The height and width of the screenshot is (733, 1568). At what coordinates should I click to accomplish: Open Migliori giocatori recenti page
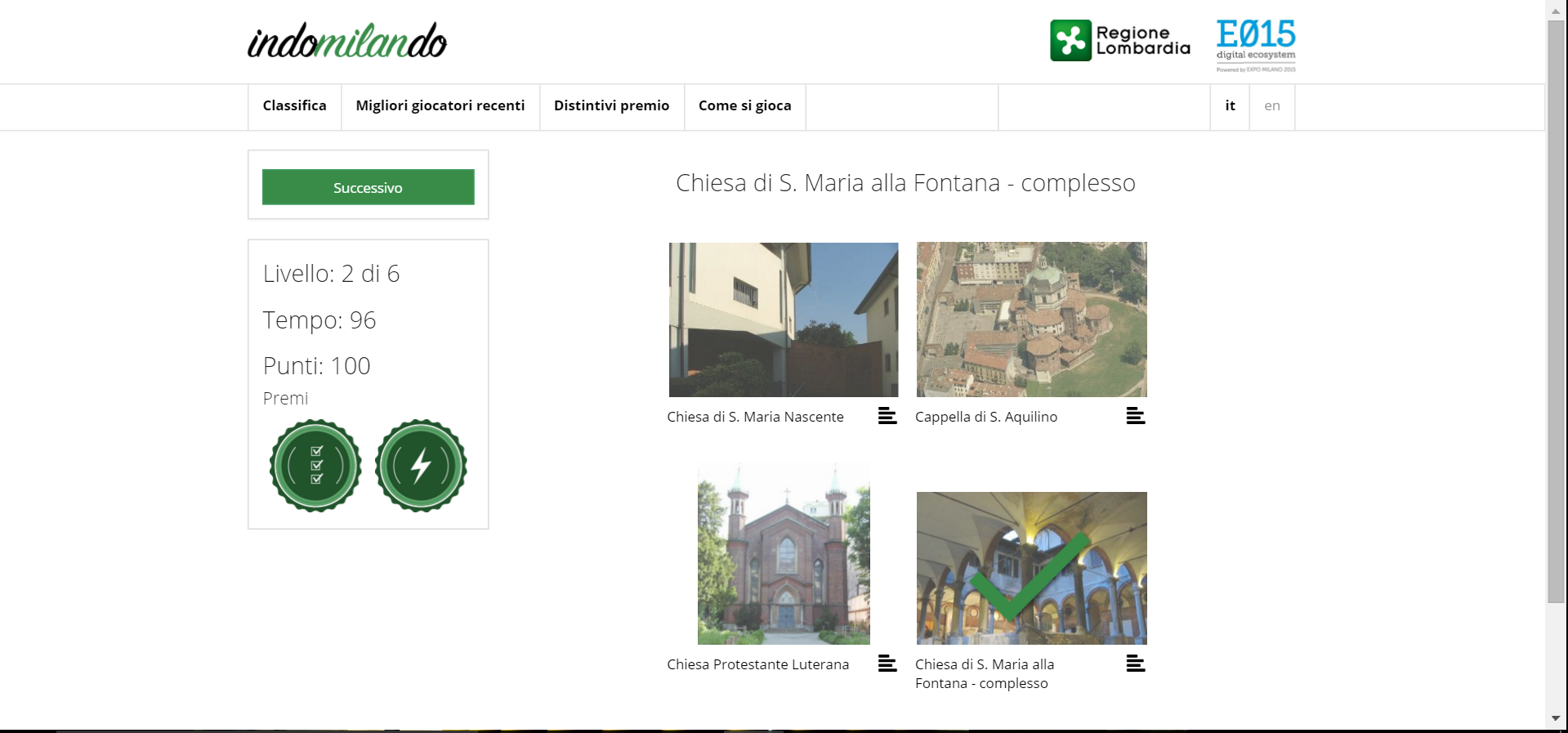point(440,106)
